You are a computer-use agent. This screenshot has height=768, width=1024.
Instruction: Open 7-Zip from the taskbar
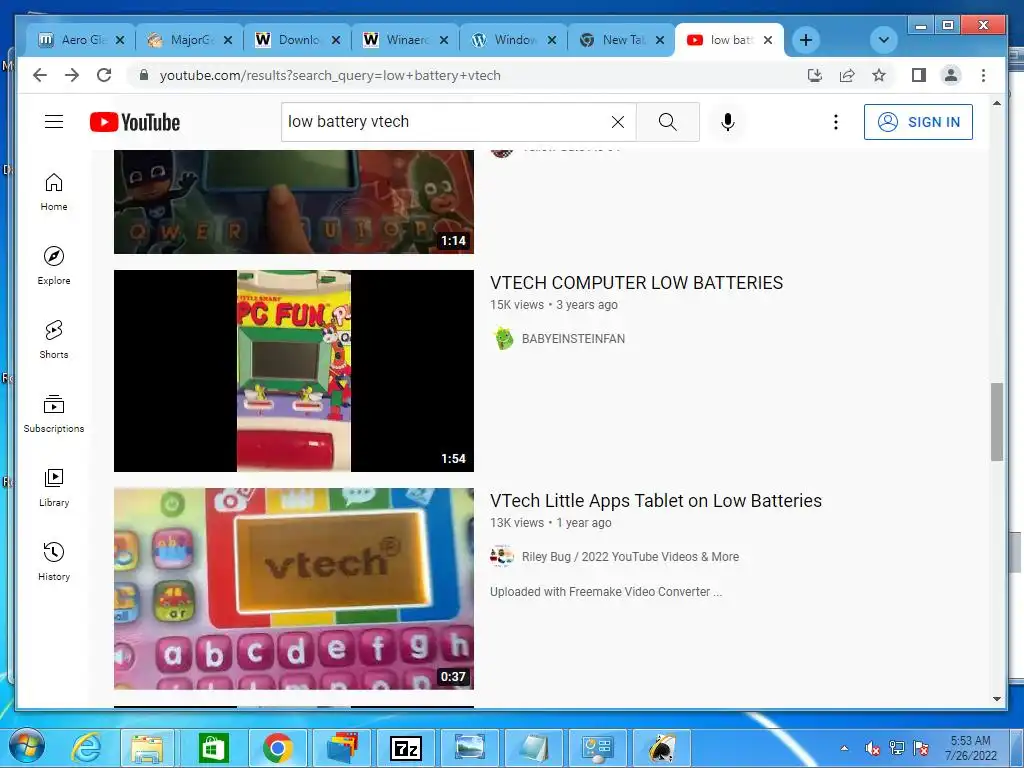pyautogui.click(x=405, y=748)
